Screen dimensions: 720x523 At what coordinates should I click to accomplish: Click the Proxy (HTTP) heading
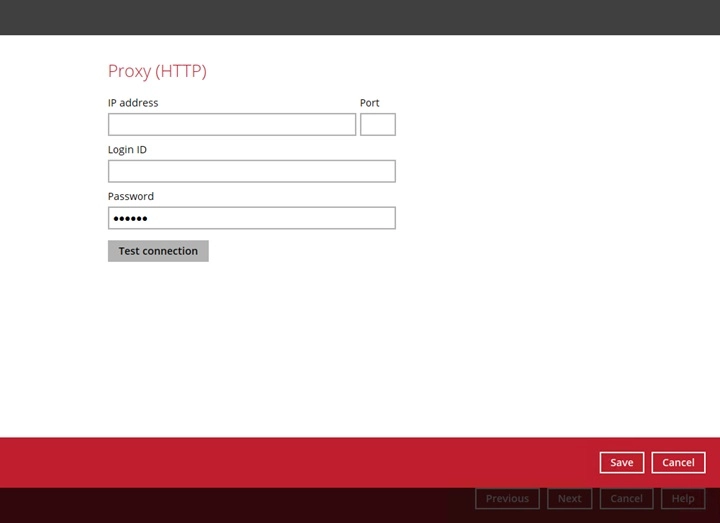click(157, 71)
